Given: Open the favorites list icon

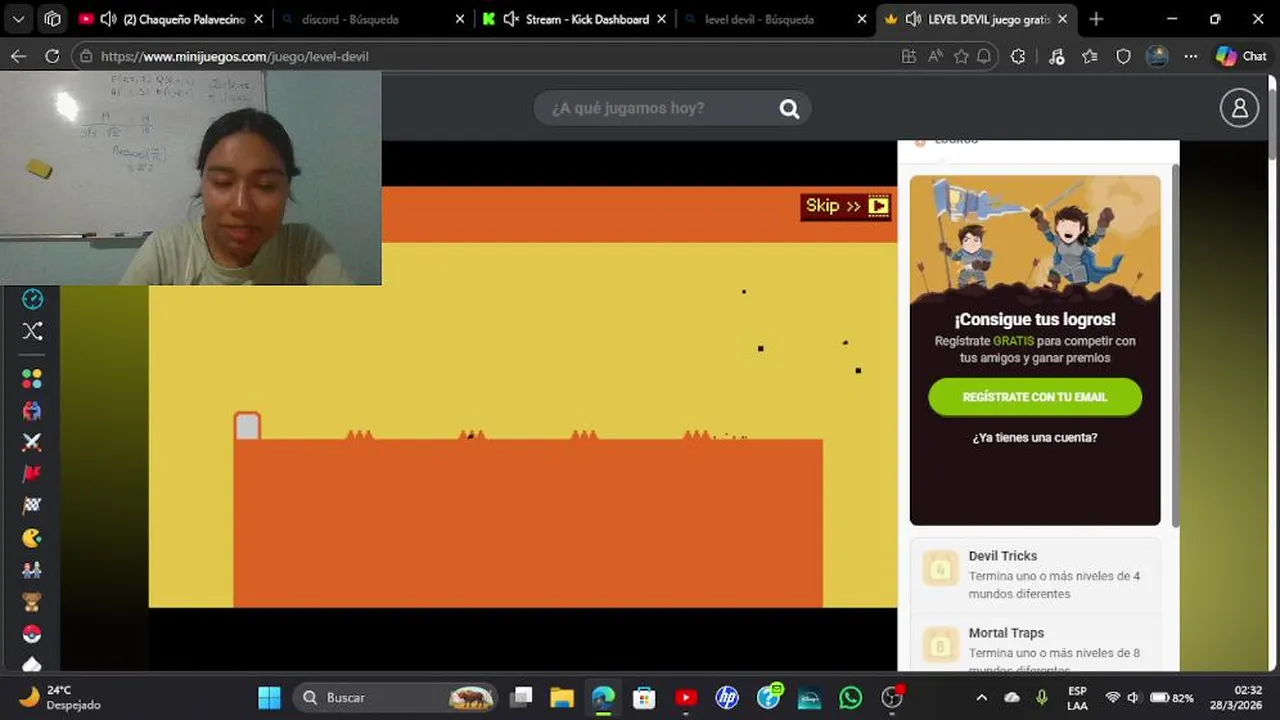Looking at the screenshot, I should (x=1090, y=56).
